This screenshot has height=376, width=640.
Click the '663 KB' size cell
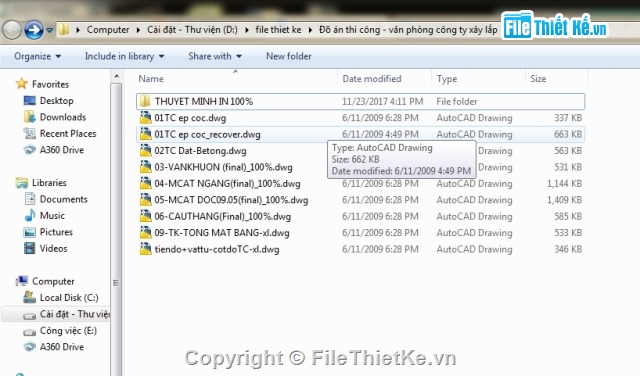point(568,134)
